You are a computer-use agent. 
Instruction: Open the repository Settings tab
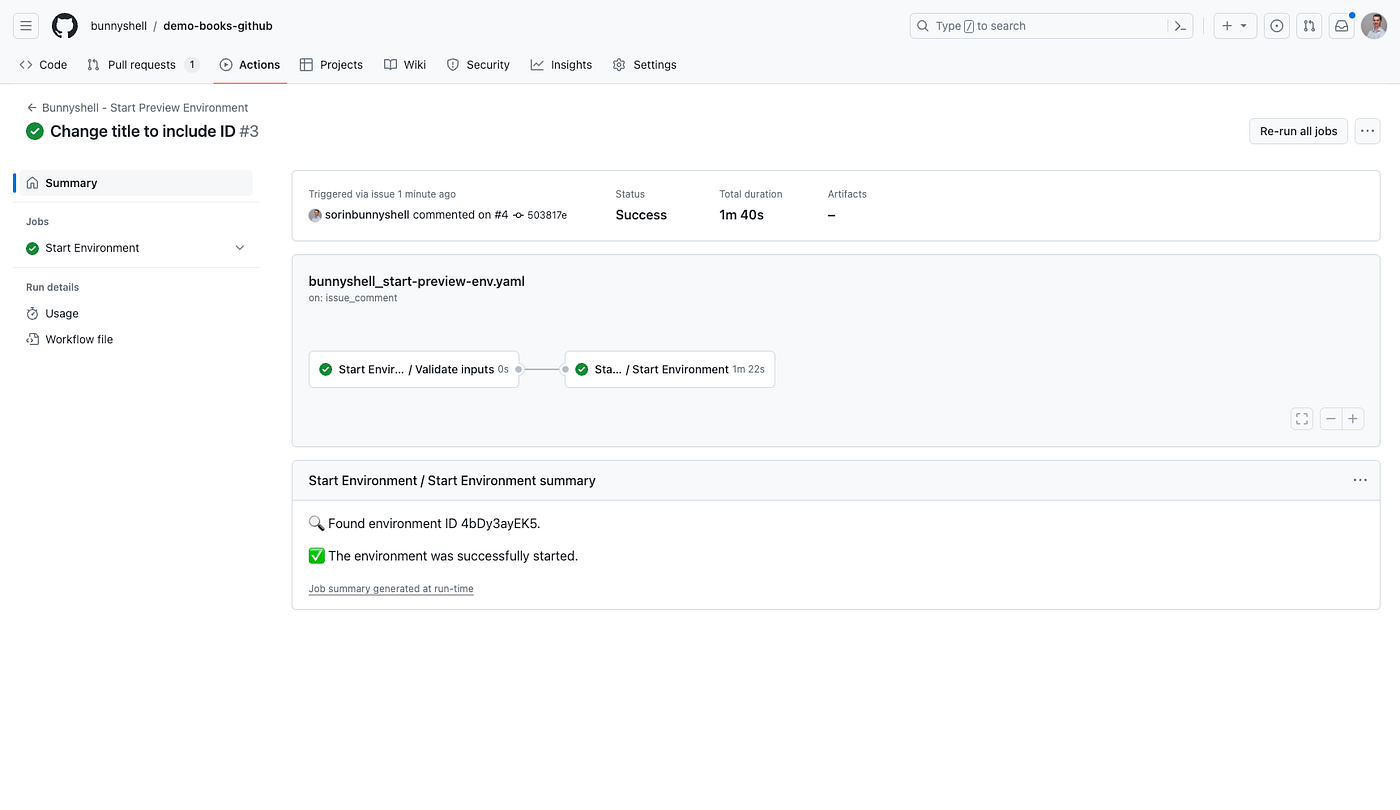[645, 65]
